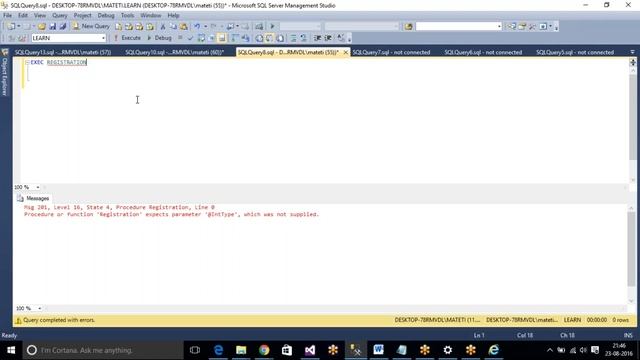Open a file with the Open File icon
Screen dimensions: 640x360
point(42,27)
